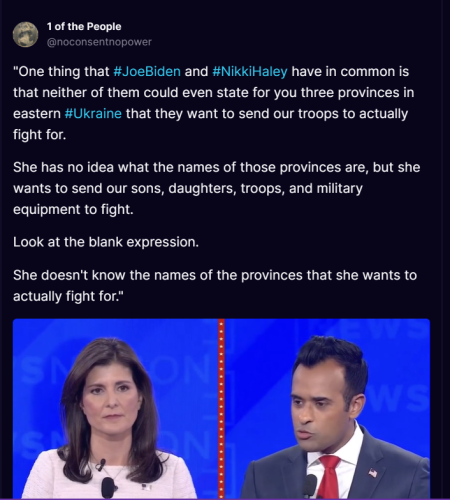Image resolution: width=450 pixels, height=500 pixels.
Task: Visit the @noconsentnopower handle
Action: coord(99,42)
